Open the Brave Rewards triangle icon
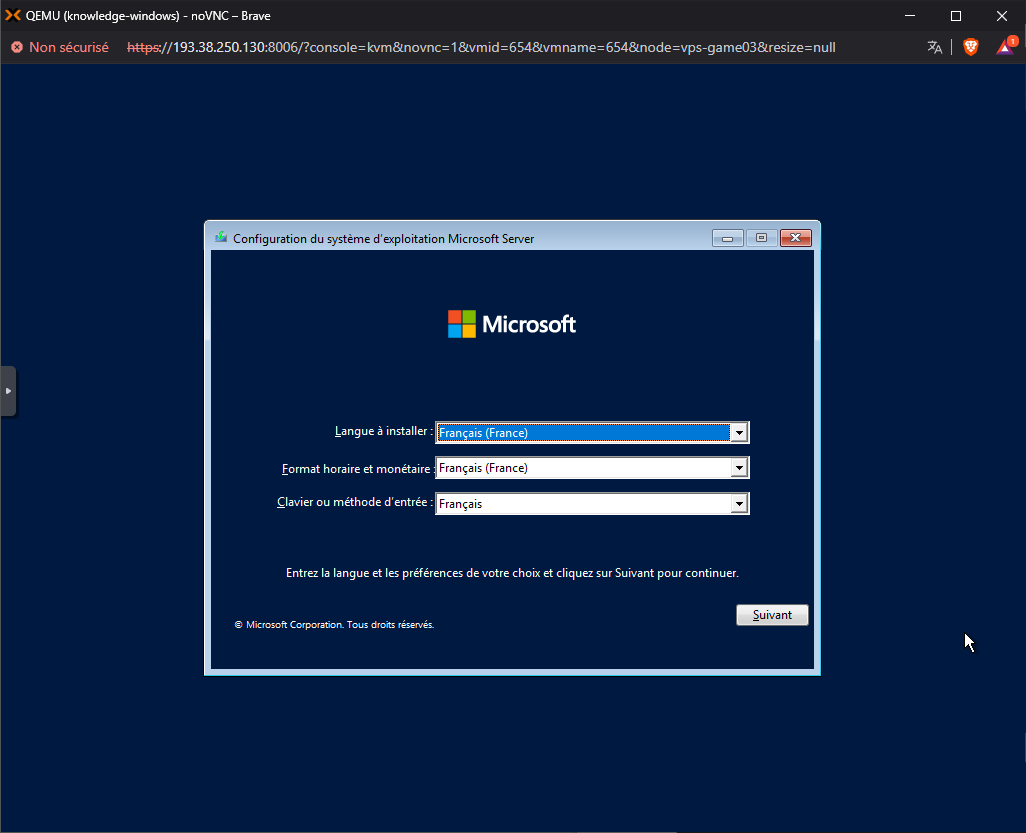Screen dimensions: 1026x833 pos(1006,46)
